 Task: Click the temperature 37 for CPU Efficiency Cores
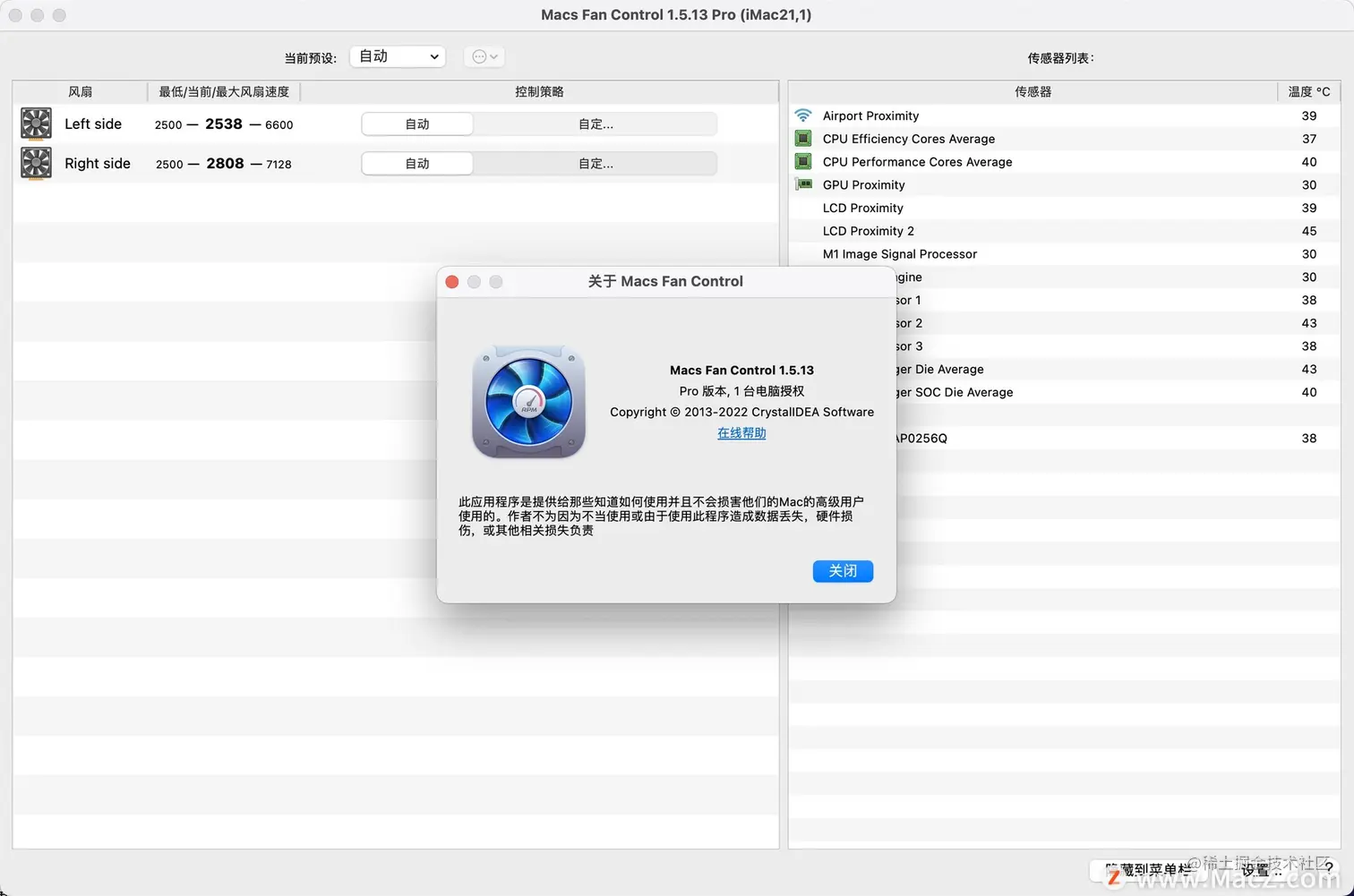tap(1309, 139)
